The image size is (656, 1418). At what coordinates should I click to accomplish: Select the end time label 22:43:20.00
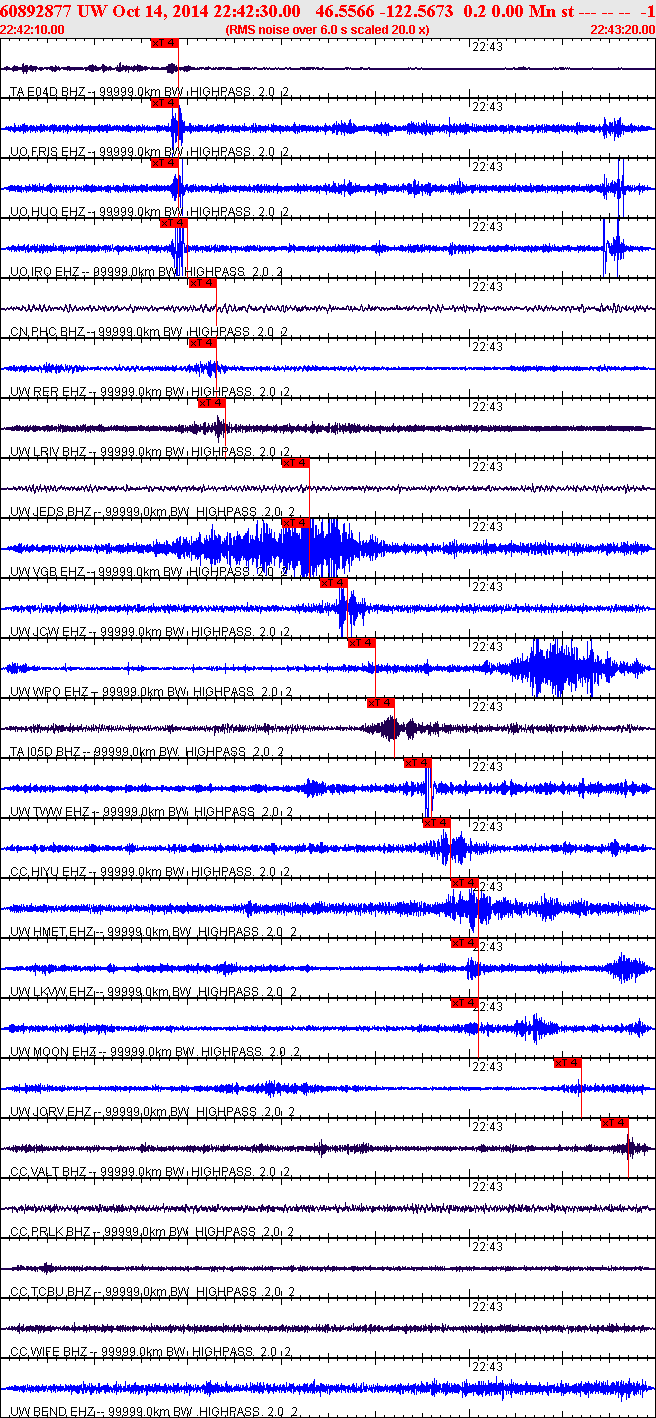tap(622, 30)
